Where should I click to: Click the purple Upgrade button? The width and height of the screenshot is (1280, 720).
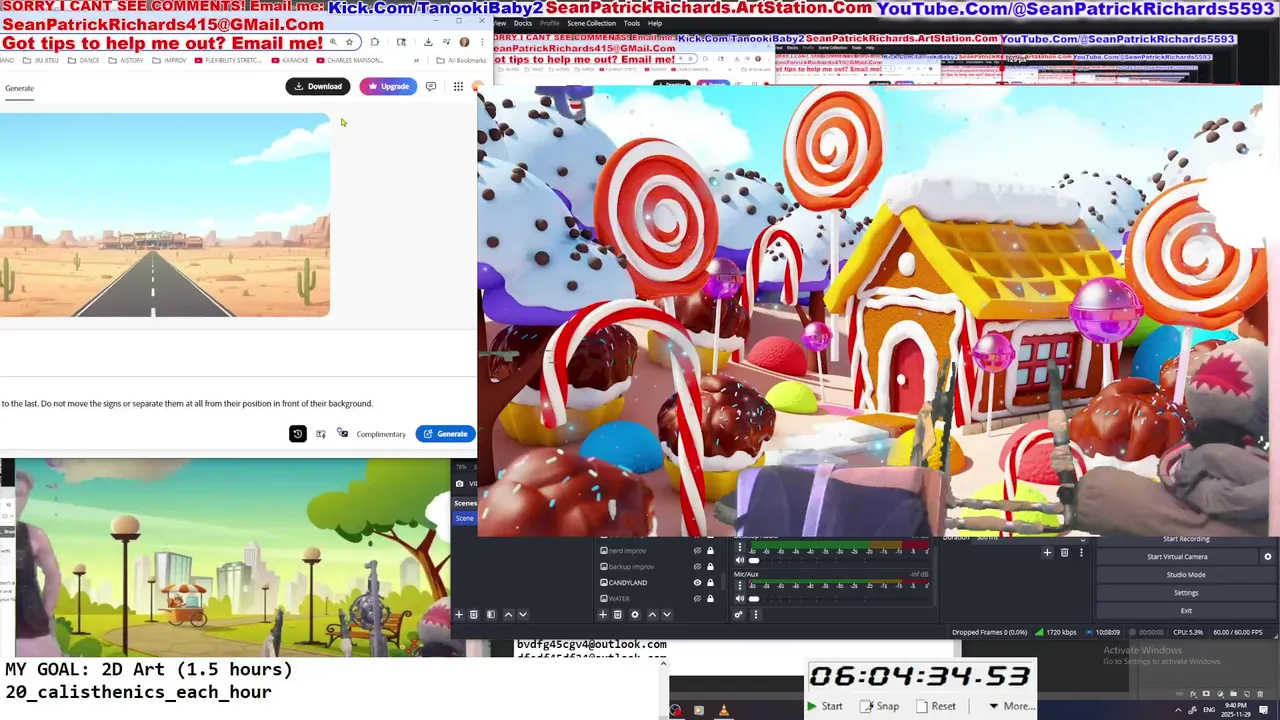[388, 86]
